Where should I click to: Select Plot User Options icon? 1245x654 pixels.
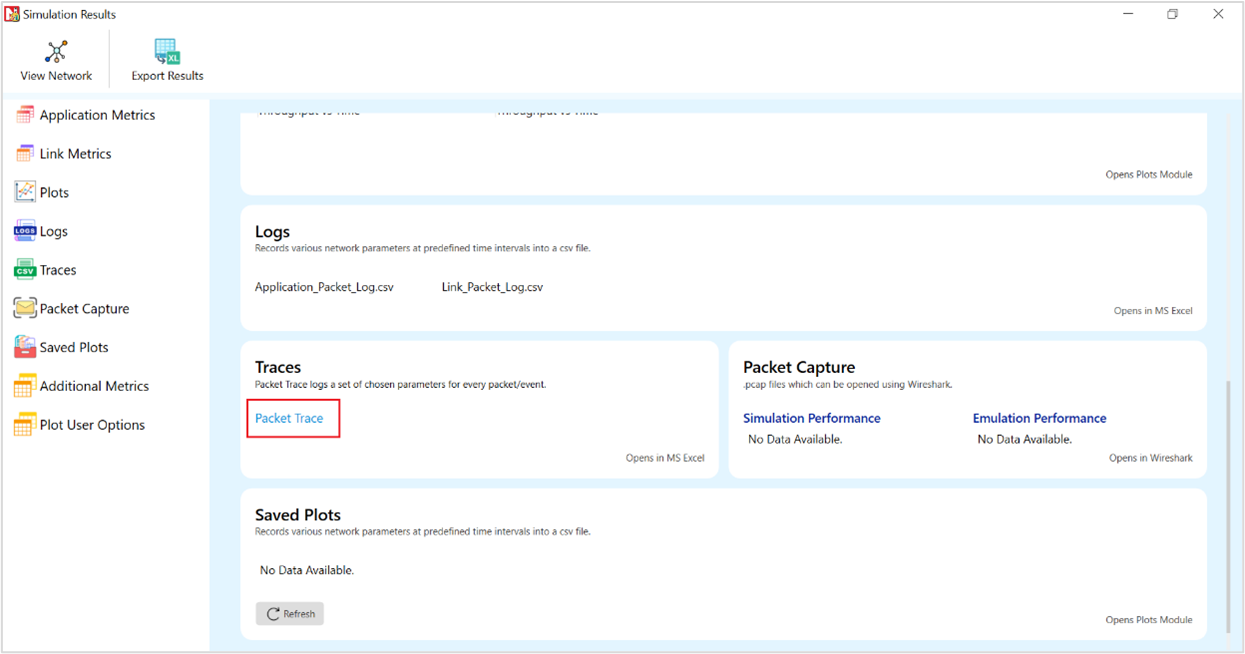tap(25, 425)
